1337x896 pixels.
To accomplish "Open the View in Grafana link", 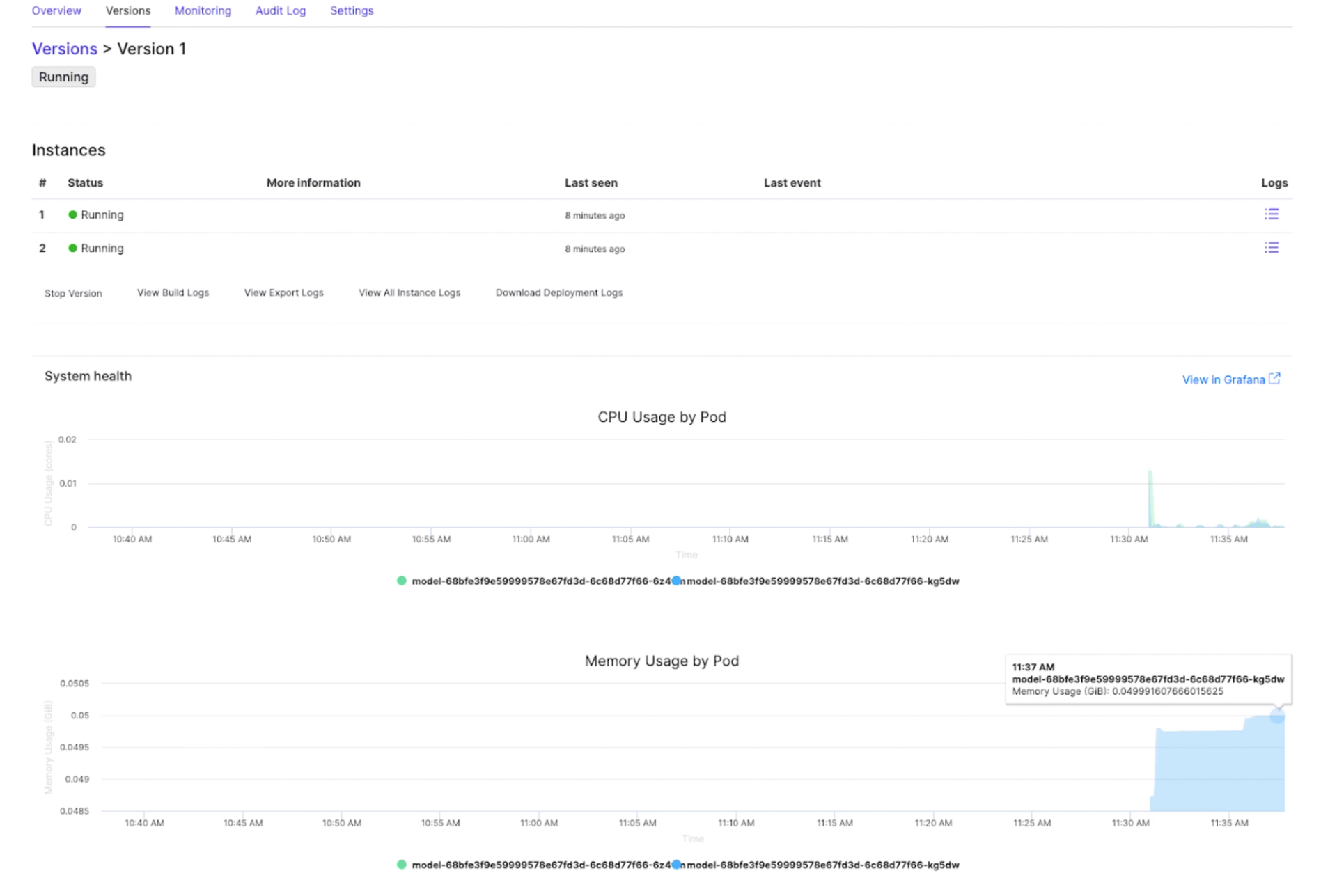I will pyautogui.click(x=1223, y=379).
